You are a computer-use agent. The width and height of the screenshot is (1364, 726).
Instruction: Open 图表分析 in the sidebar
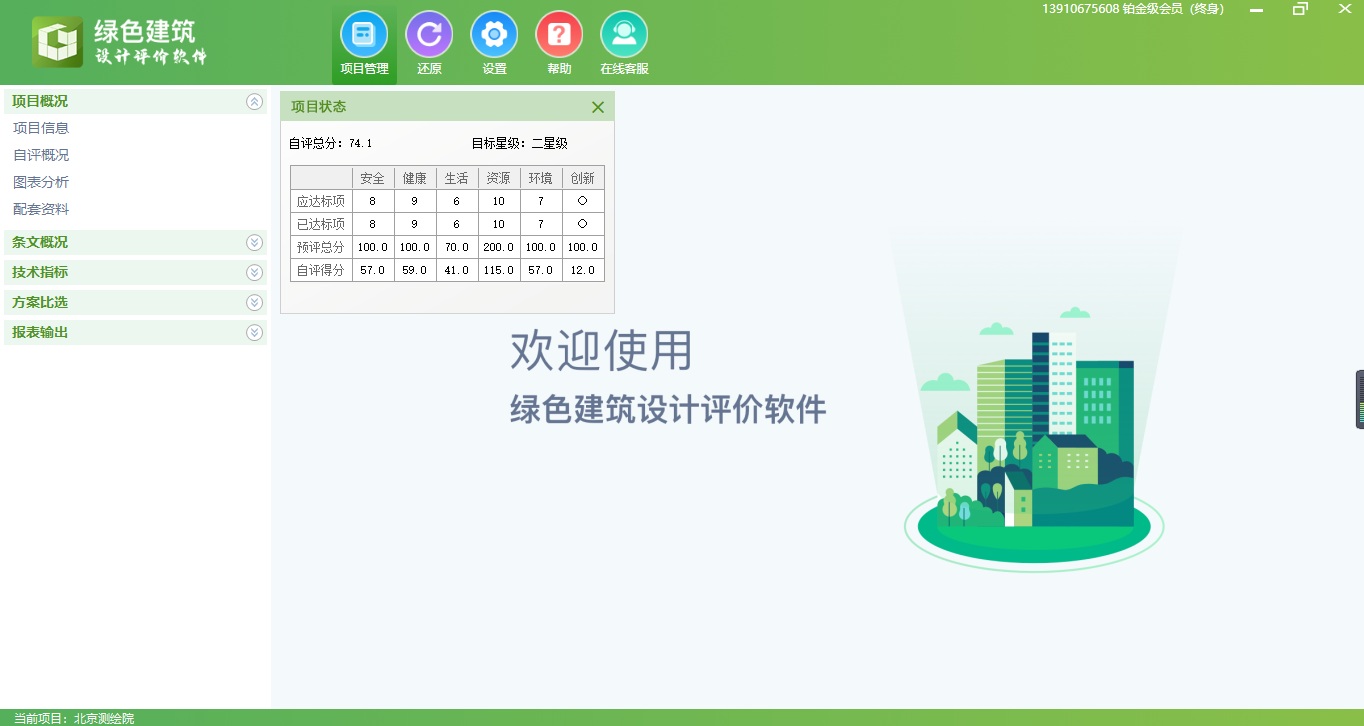point(41,182)
